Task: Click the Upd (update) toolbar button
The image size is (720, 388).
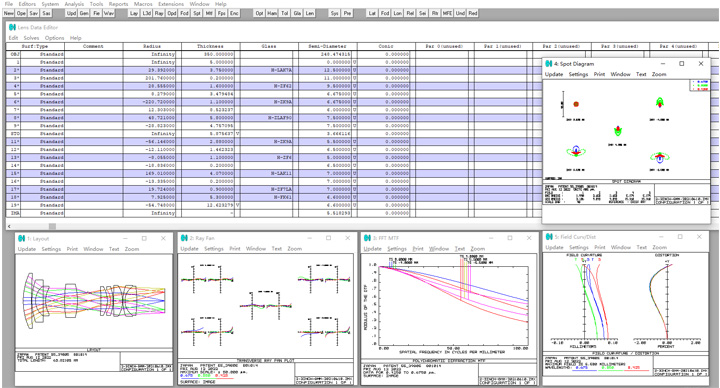Action: [x=71, y=13]
